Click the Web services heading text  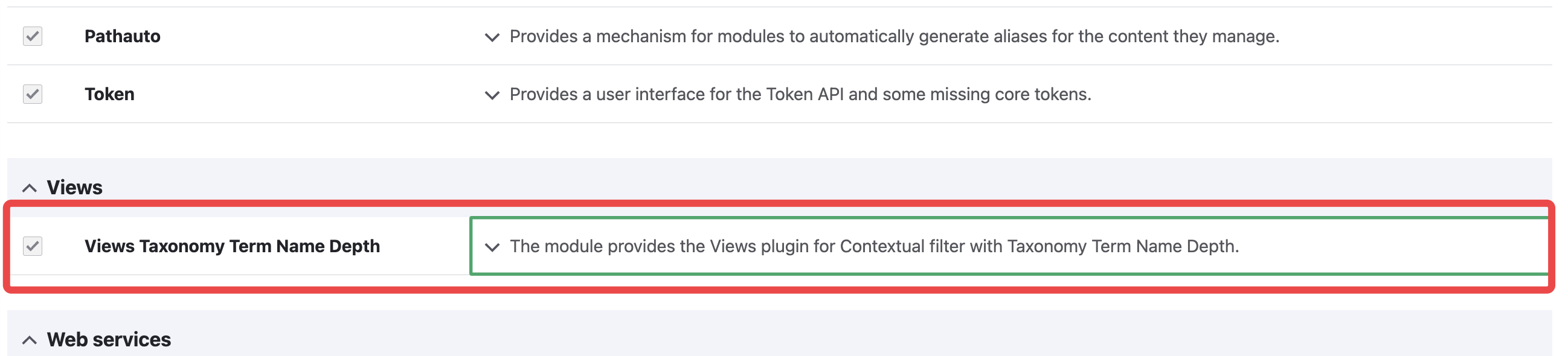point(109,339)
